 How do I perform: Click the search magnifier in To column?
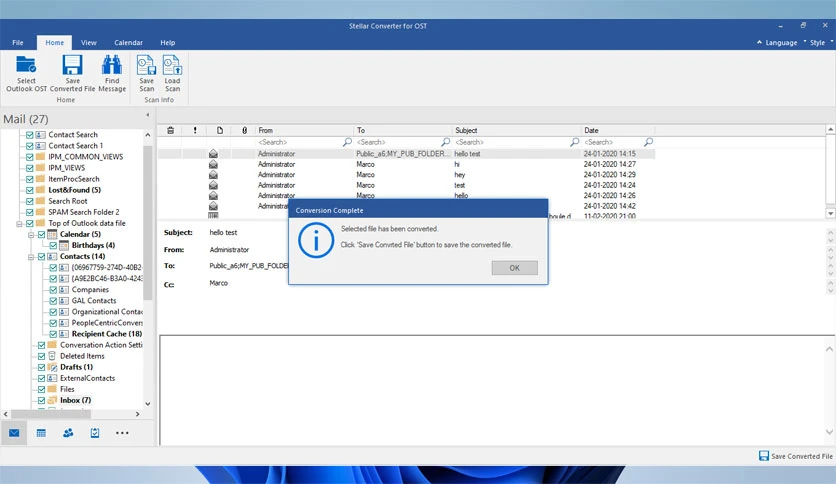(x=445, y=142)
